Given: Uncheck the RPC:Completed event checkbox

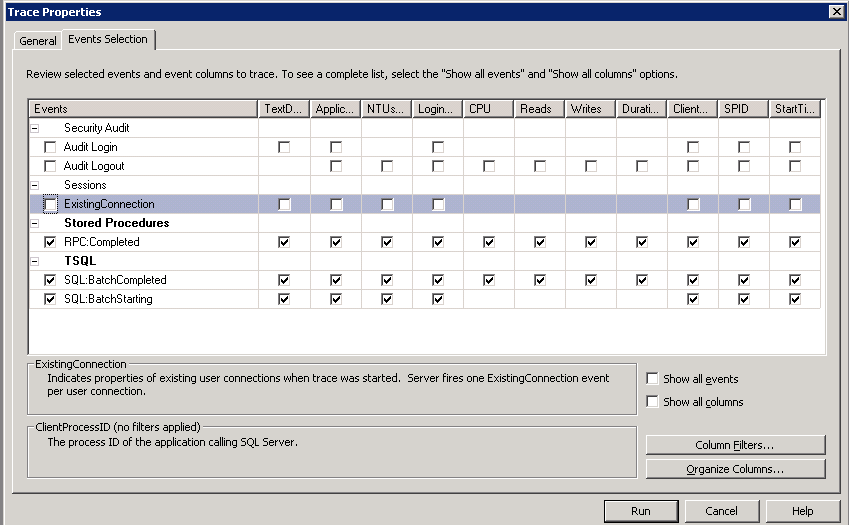Looking at the screenshot, I should [50, 242].
